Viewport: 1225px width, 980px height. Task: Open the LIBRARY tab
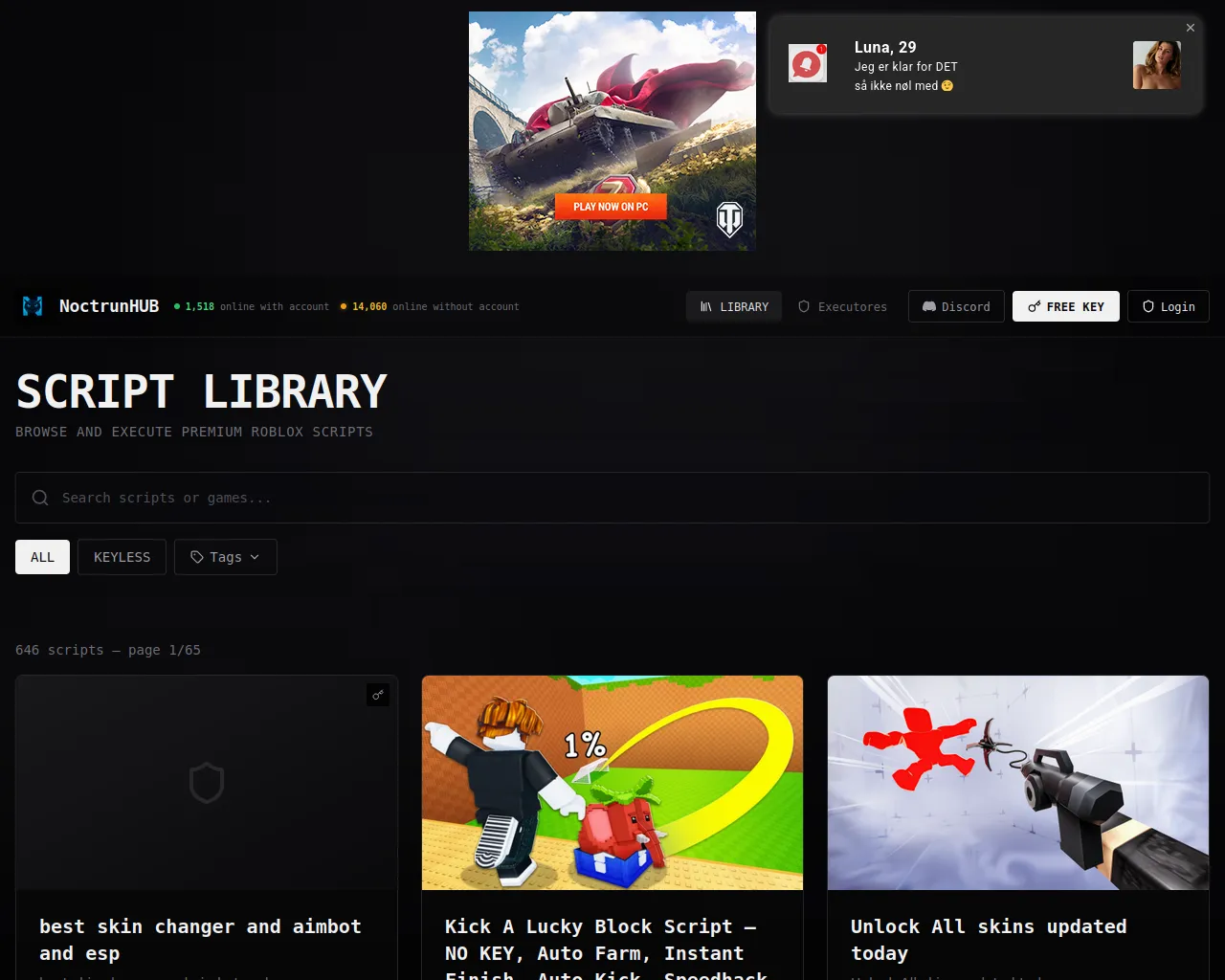click(734, 306)
